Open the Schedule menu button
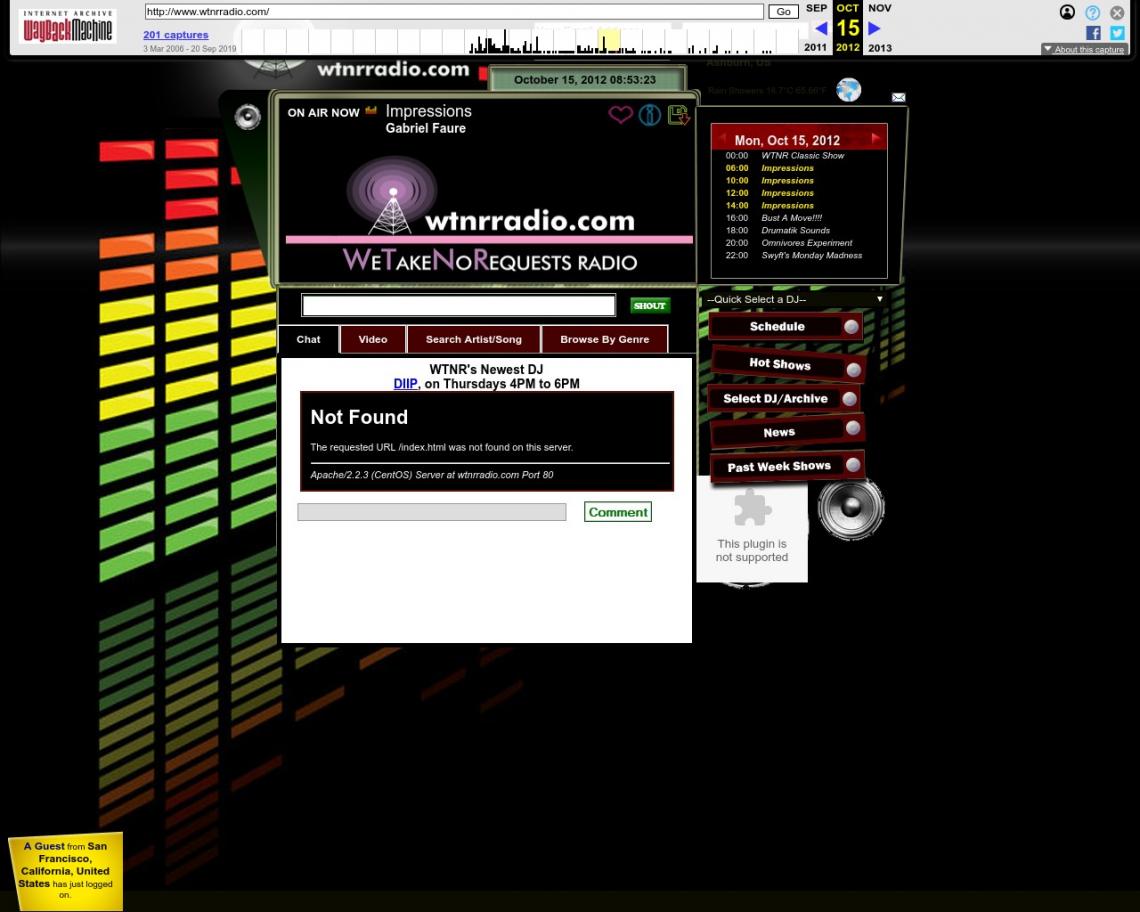 pyautogui.click(x=786, y=327)
